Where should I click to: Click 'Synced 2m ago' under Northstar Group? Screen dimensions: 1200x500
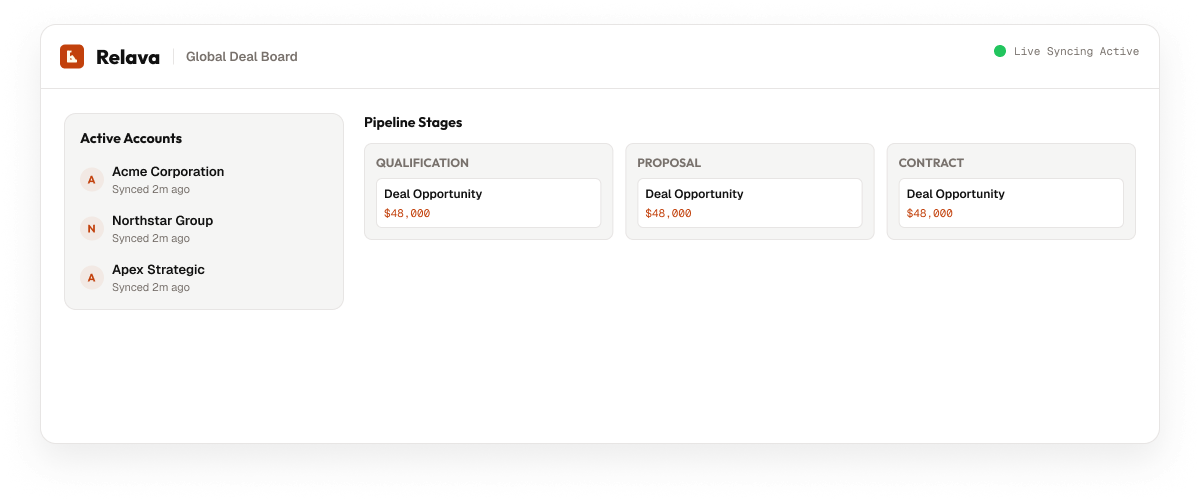coord(151,238)
